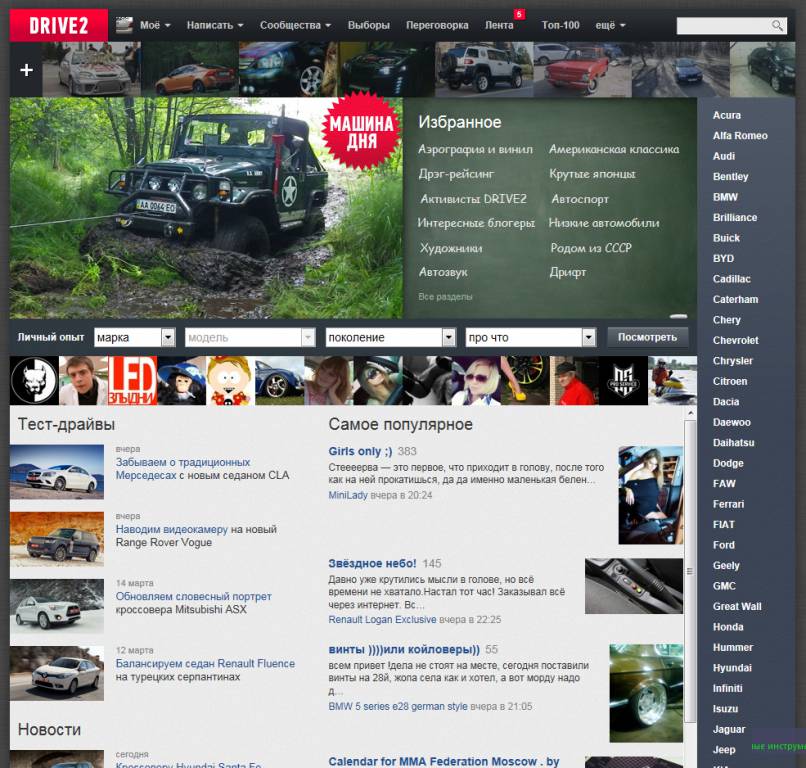The width and height of the screenshot is (806, 768).
Task: Expand the марка dropdown
Action: (x=168, y=338)
